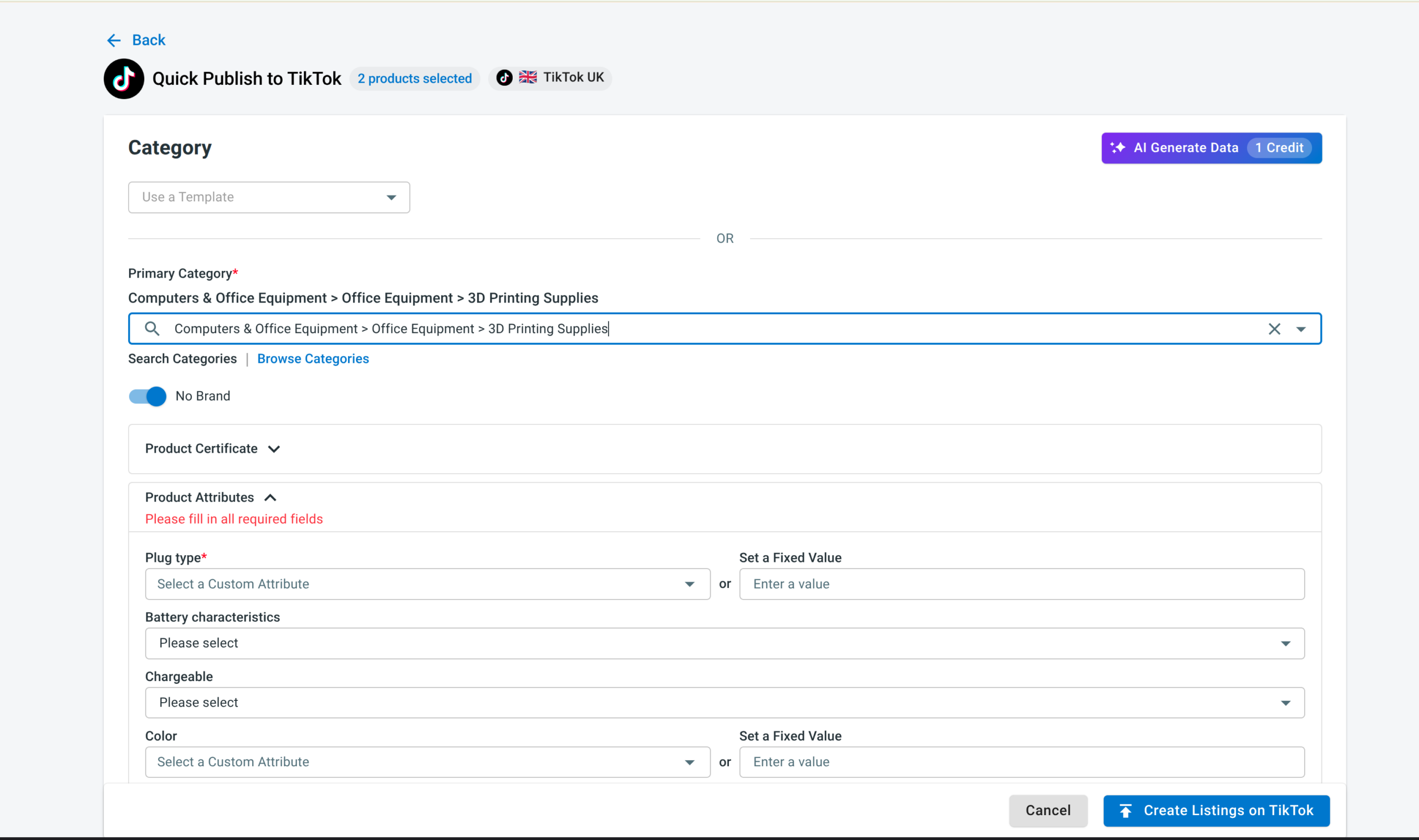Viewport: 1419px width, 840px height.
Task: Switch to Search Categories
Action: click(x=182, y=359)
